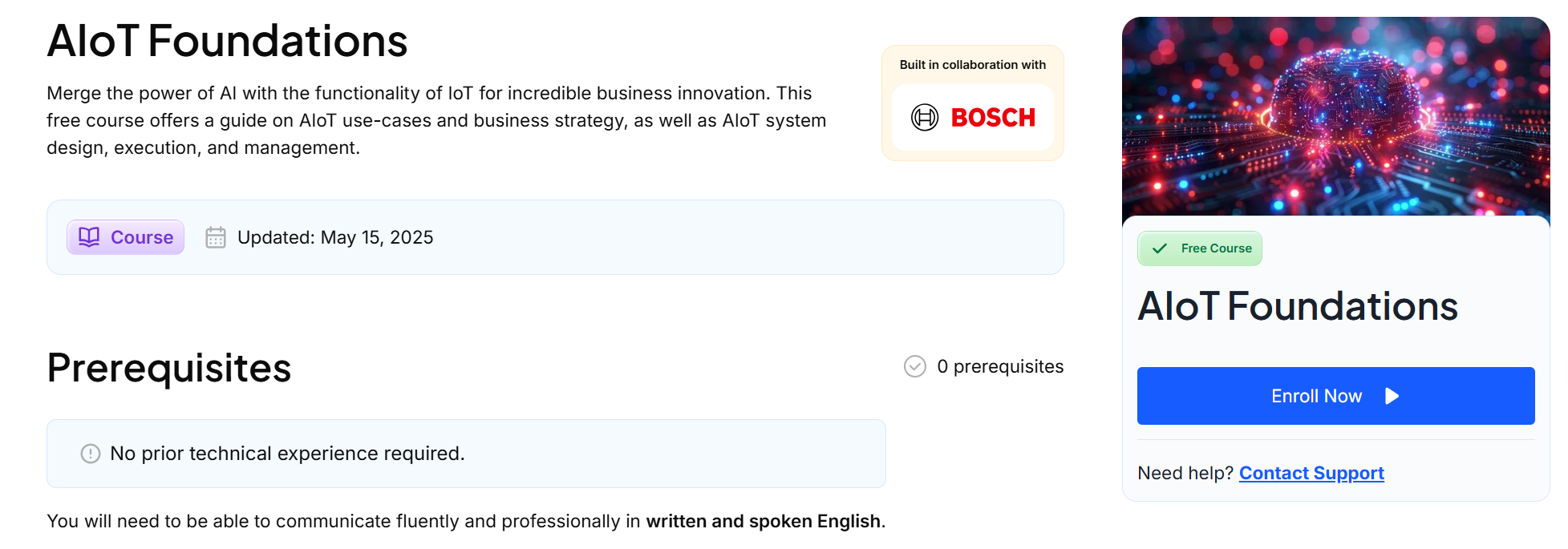Select the purple Course badge
This screenshot has width=1568, height=549.
click(x=126, y=237)
